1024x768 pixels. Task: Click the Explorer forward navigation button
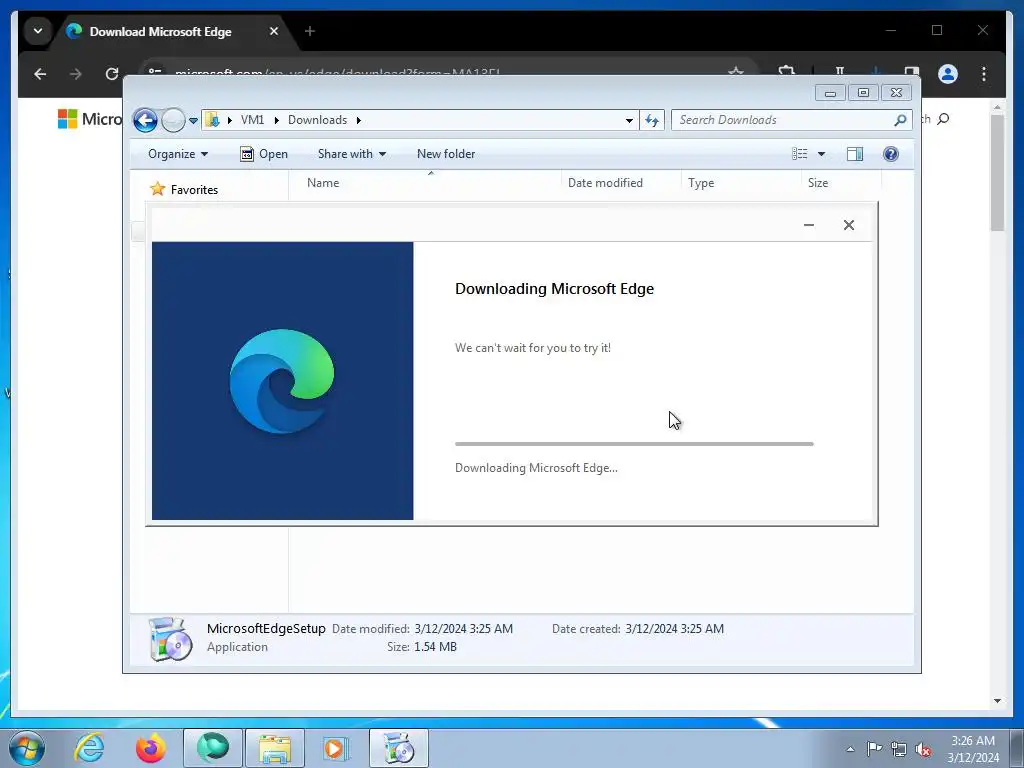pyautogui.click(x=173, y=120)
